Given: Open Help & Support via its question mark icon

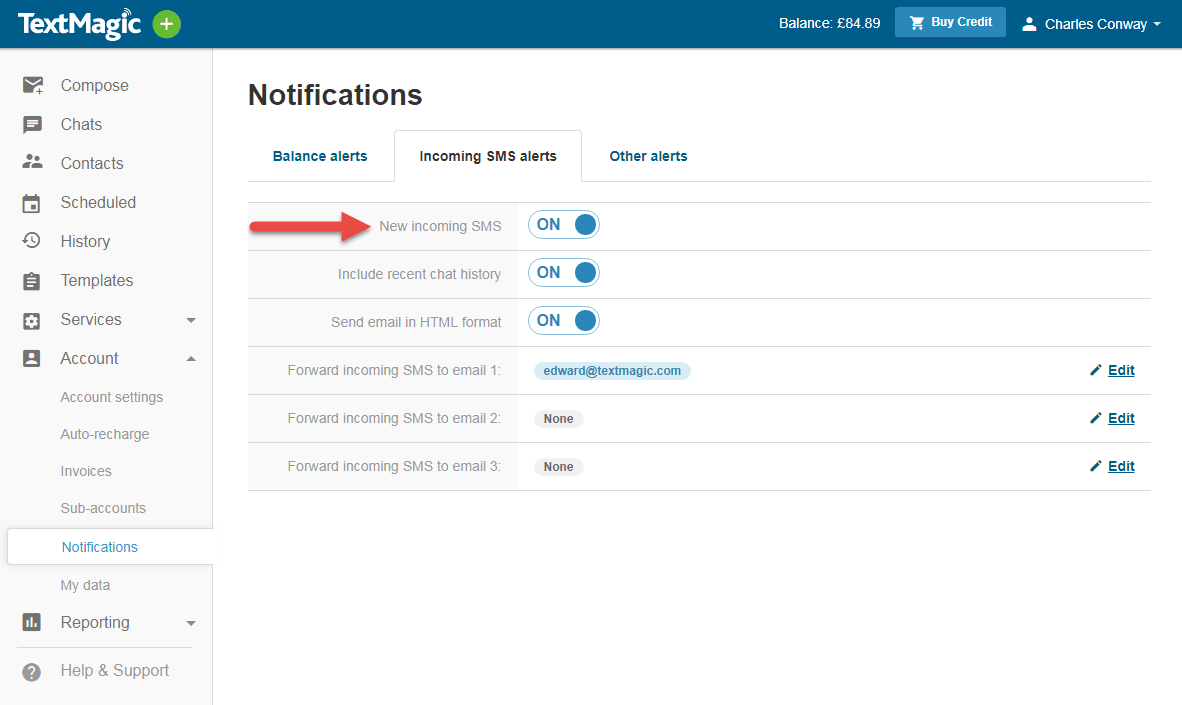Looking at the screenshot, I should pos(31,670).
